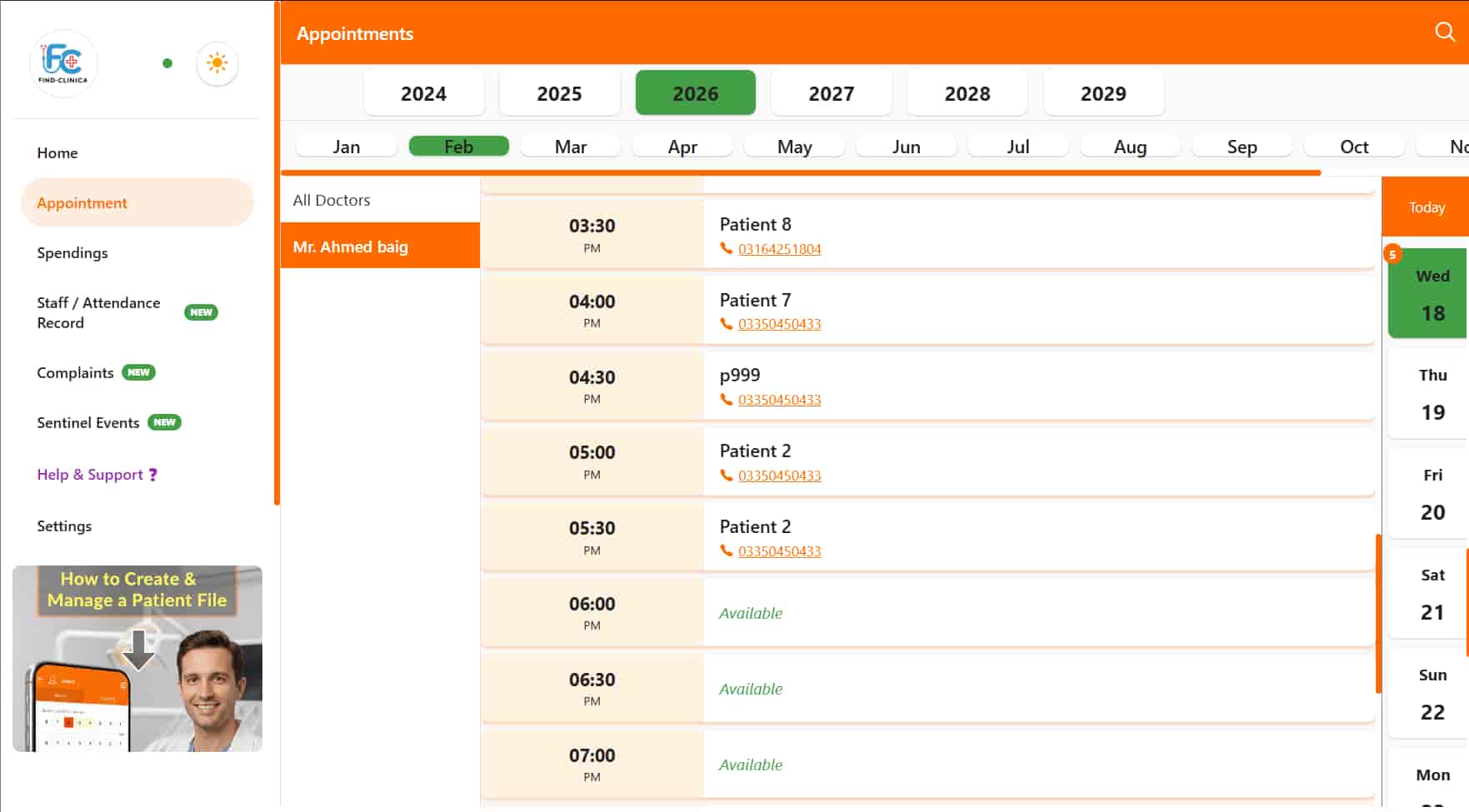Open Patient 8 phone number link
The height and width of the screenshot is (812, 1469).
pyautogui.click(x=779, y=249)
